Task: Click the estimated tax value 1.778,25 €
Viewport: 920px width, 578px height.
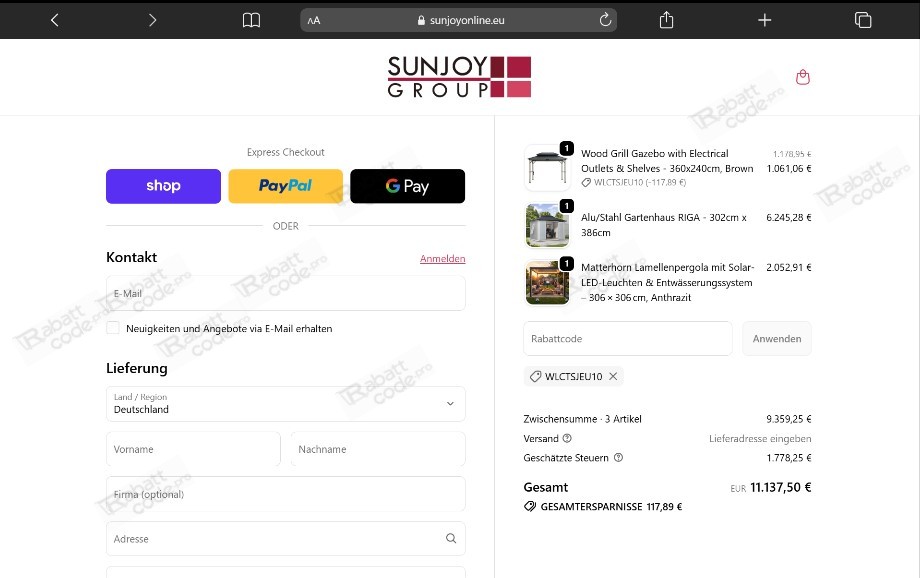Action: [789, 458]
